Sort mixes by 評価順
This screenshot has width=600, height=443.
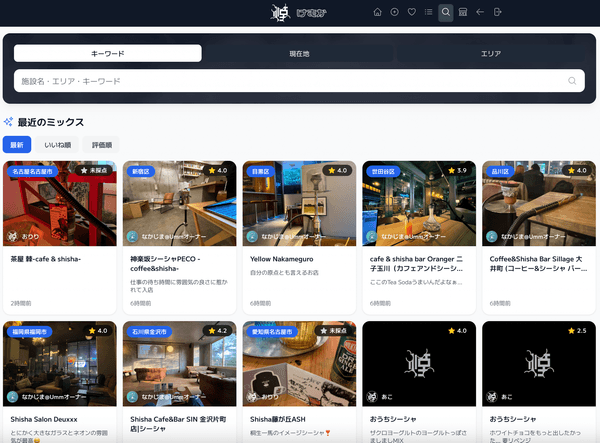pyautogui.click(x=102, y=145)
